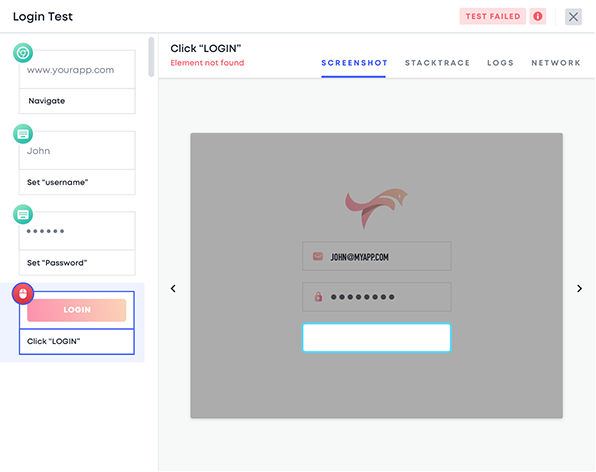Go to previous screenshot with left chevron

point(173,288)
